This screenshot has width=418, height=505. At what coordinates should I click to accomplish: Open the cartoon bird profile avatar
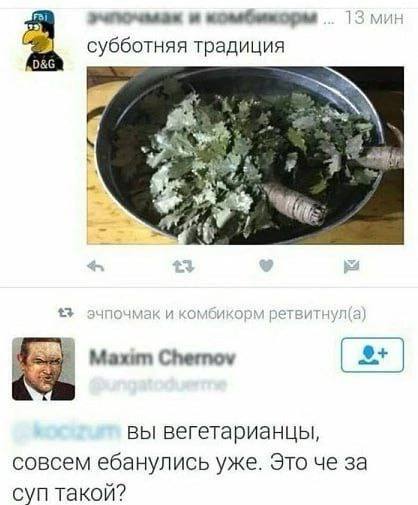[x=43, y=41]
